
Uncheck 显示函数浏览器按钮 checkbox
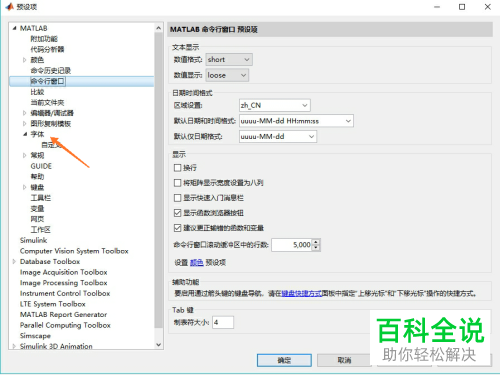point(178,213)
